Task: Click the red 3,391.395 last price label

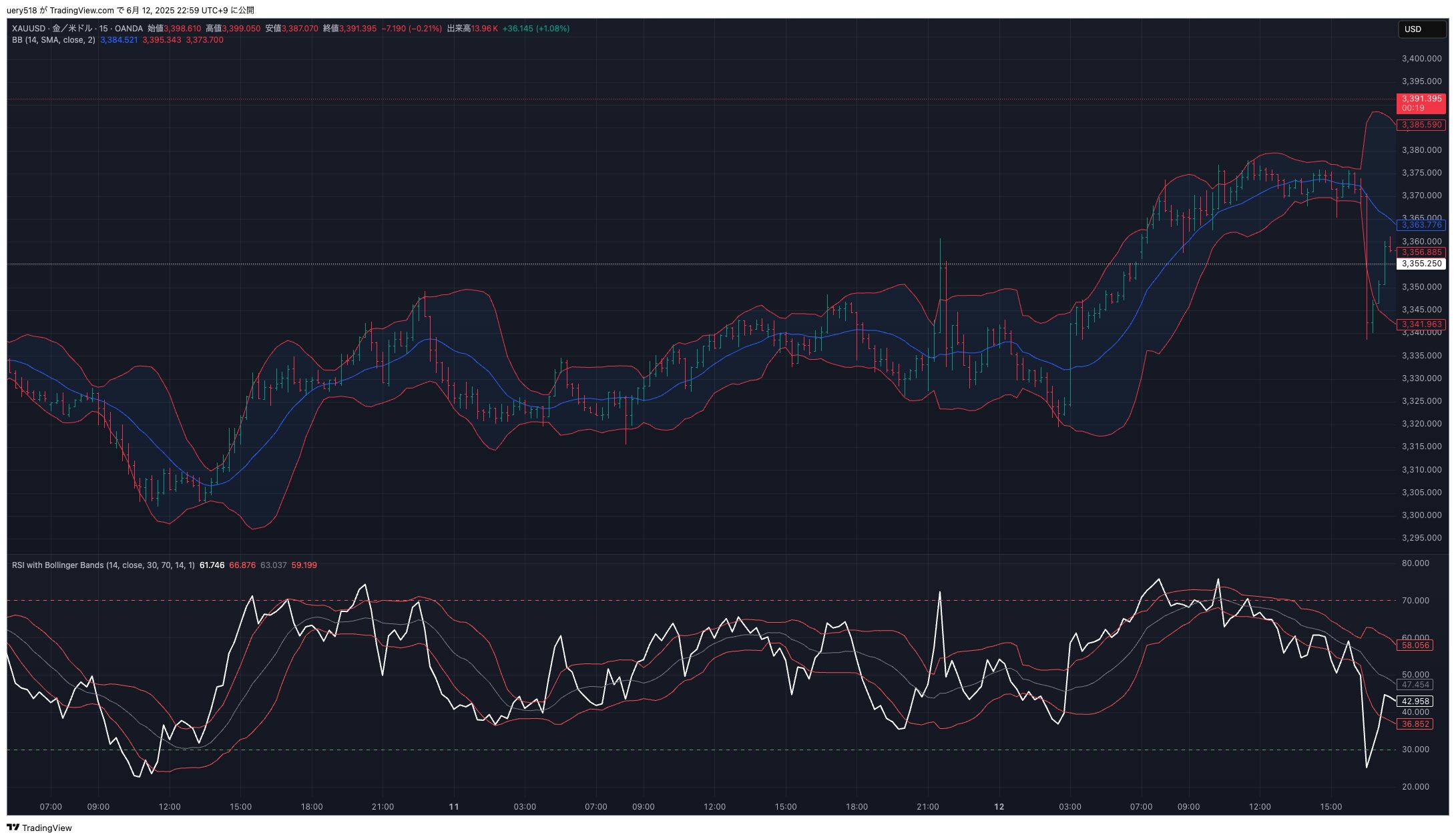Action: coord(1421,103)
